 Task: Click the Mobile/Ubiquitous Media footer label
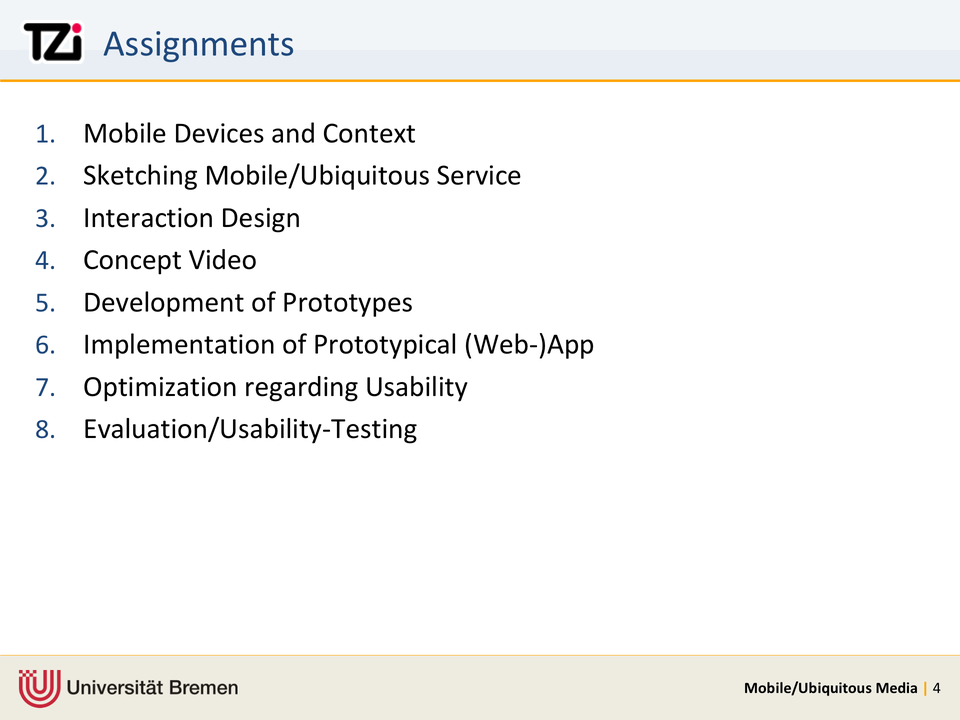(x=830, y=688)
